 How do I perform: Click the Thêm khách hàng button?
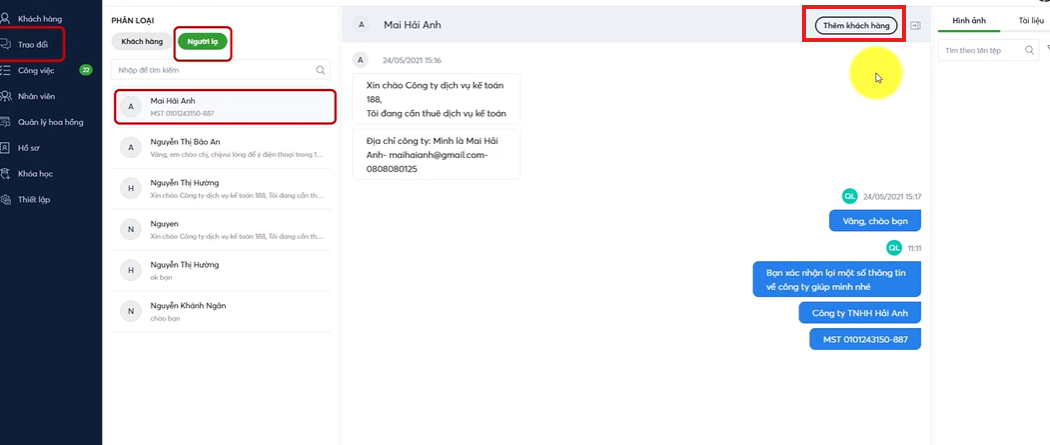tap(856, 25)
